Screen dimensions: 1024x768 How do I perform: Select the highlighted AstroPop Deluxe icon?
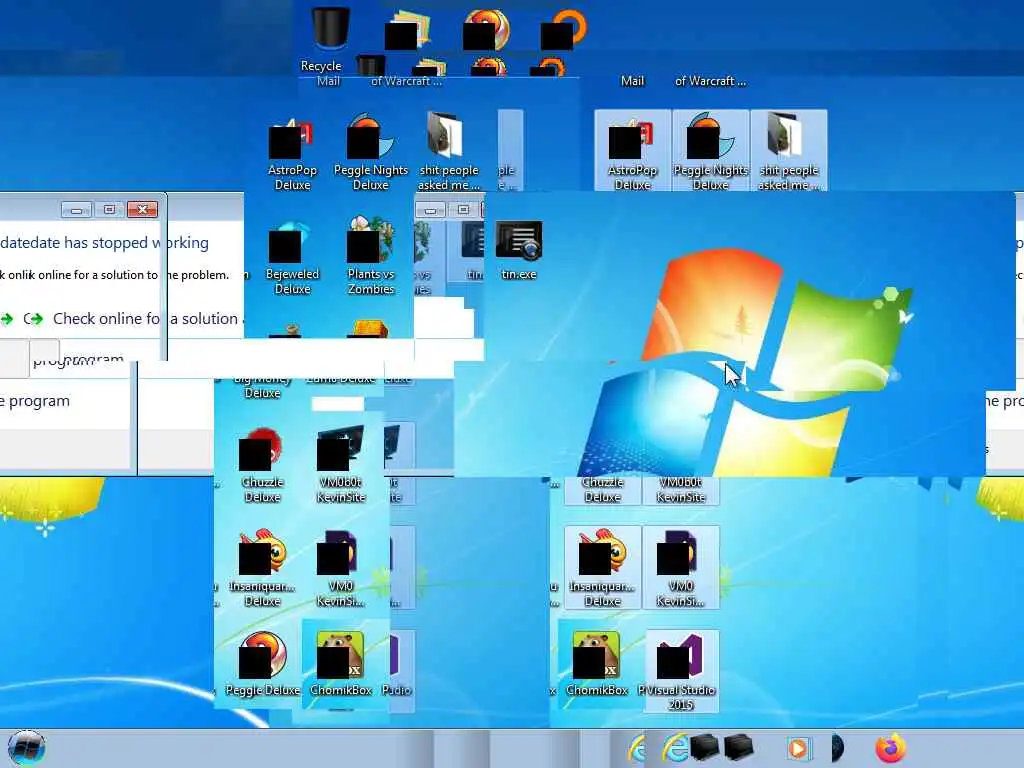pyautogui.click(x=632, y=152)
